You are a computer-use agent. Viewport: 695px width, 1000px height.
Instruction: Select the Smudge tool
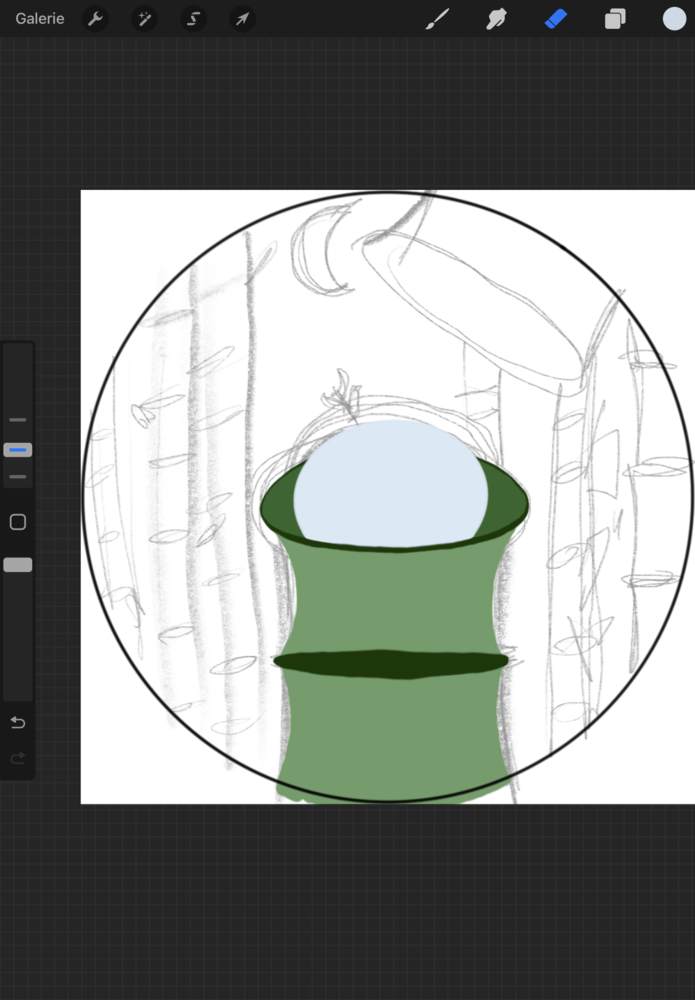[x=496, y=19]
